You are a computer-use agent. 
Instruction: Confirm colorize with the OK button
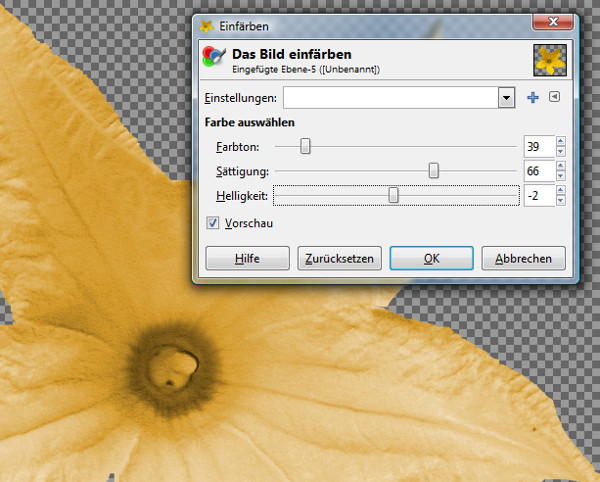tap(432, 259)
